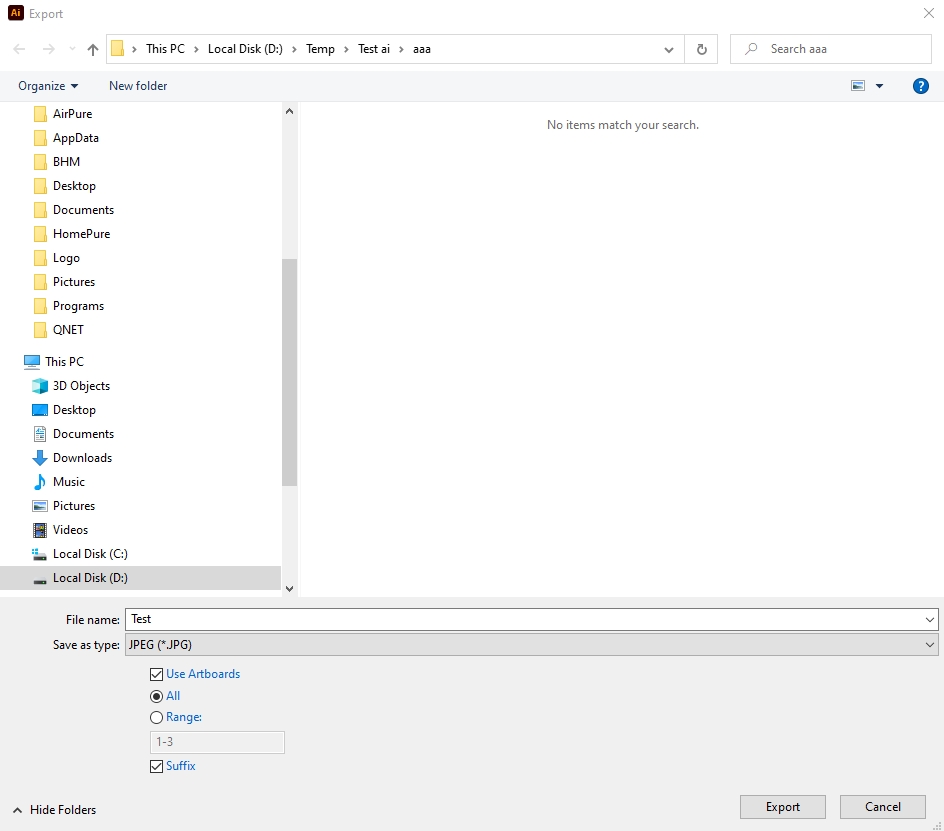The width and height of the screenshot is (944, 831).
Task: Click Temp in the breadcrumb path
Action: click(320, 48)
